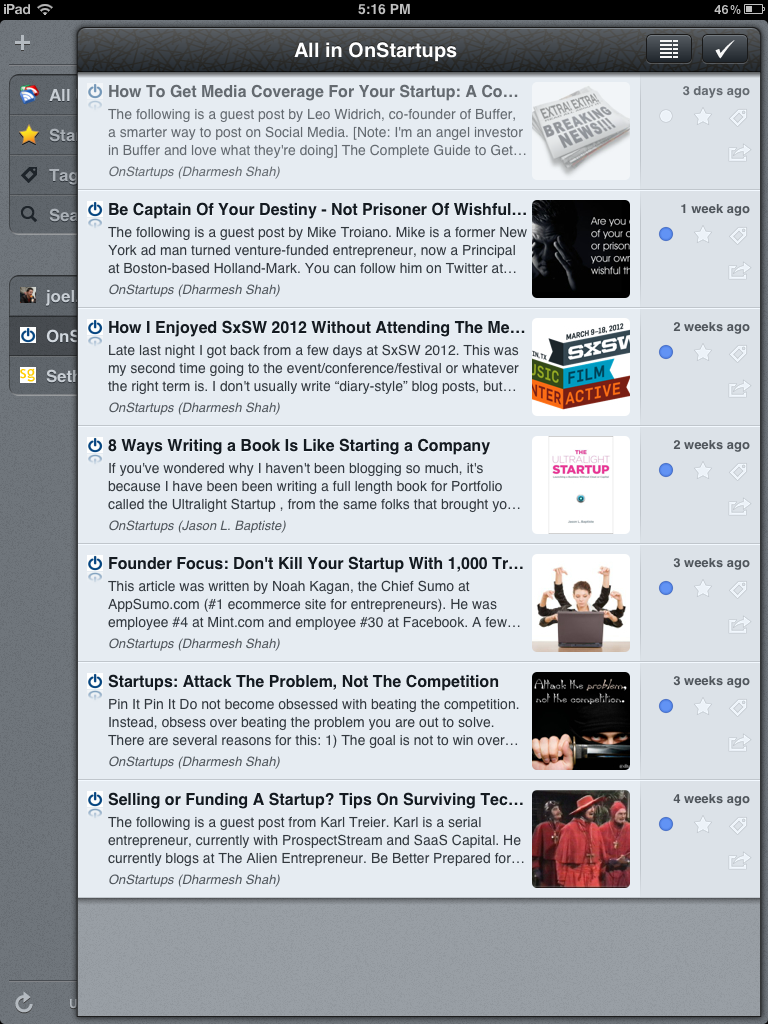Tag the Media Coverage article

739,117
